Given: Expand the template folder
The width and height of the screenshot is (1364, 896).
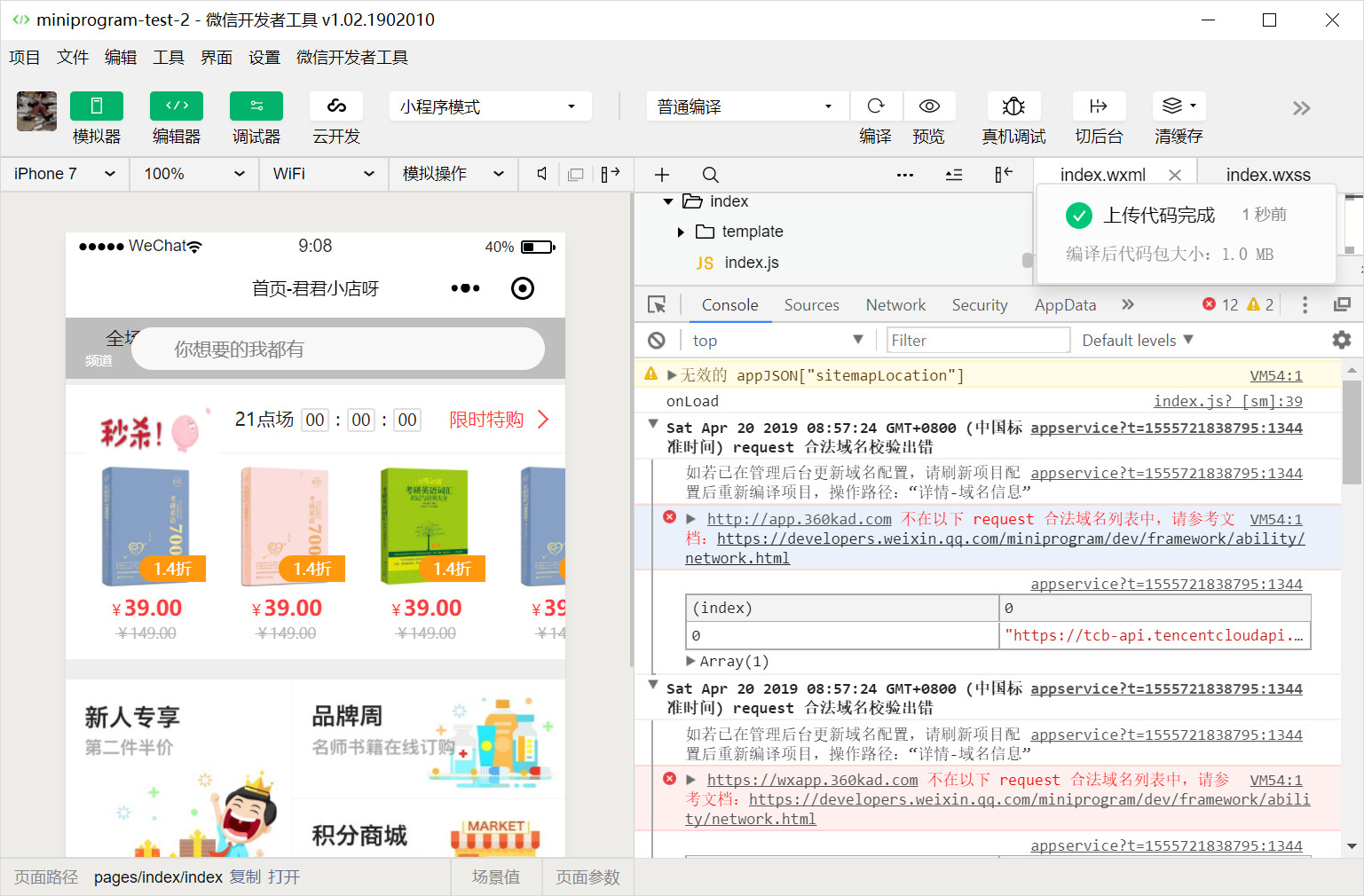Looking at the screenshot, I should pyautogui.click(x=681, y=232).
